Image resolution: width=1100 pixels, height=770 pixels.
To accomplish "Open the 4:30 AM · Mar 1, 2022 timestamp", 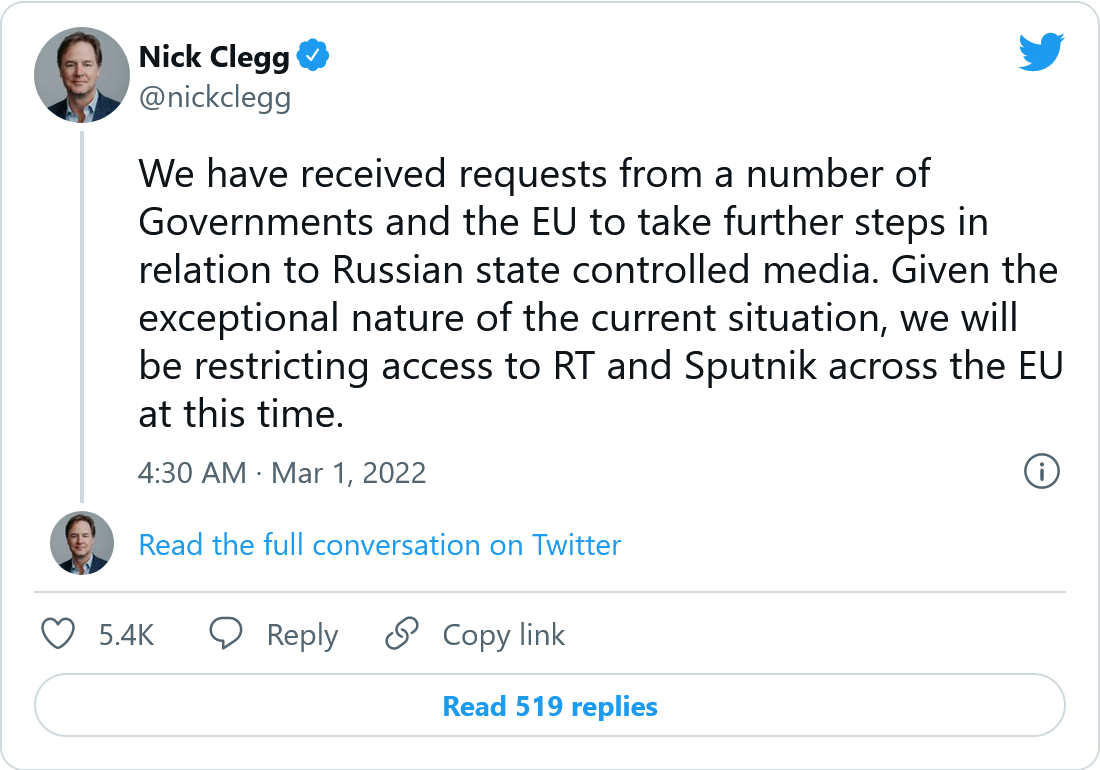I will coord(282,472).
